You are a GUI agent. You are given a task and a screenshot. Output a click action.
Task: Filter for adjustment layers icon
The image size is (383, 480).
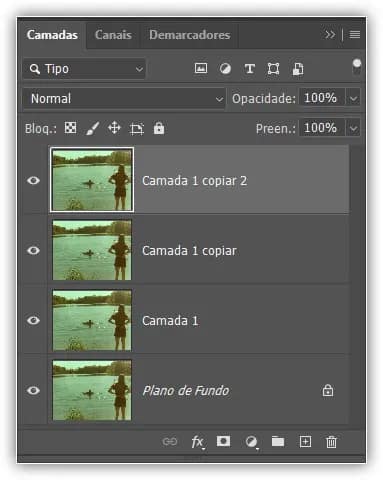[225, 69]
